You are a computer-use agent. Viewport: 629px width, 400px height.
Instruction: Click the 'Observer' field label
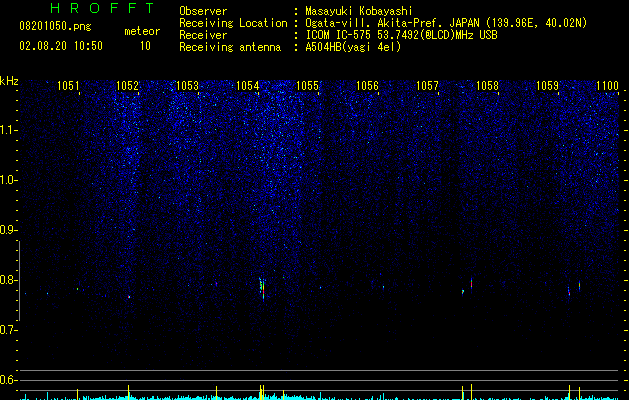click(203, 11)
